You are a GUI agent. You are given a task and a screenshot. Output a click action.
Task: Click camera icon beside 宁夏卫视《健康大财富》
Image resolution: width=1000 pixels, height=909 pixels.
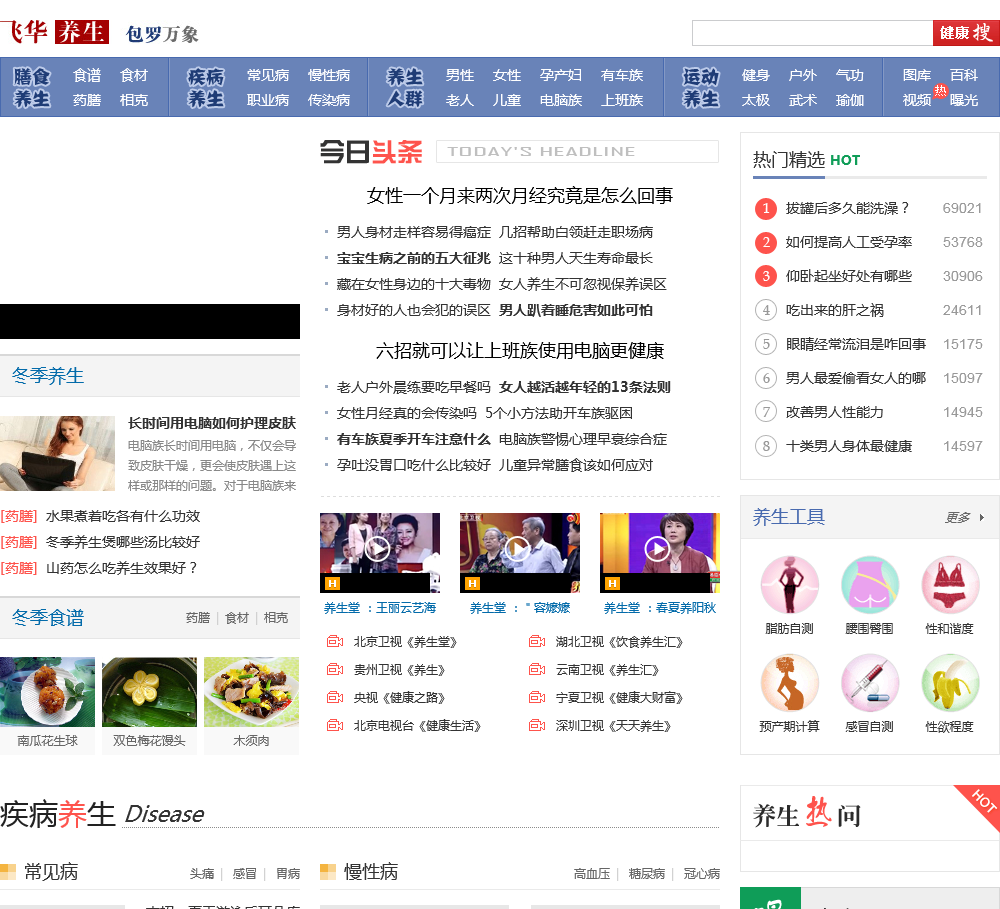pos(537,697)
